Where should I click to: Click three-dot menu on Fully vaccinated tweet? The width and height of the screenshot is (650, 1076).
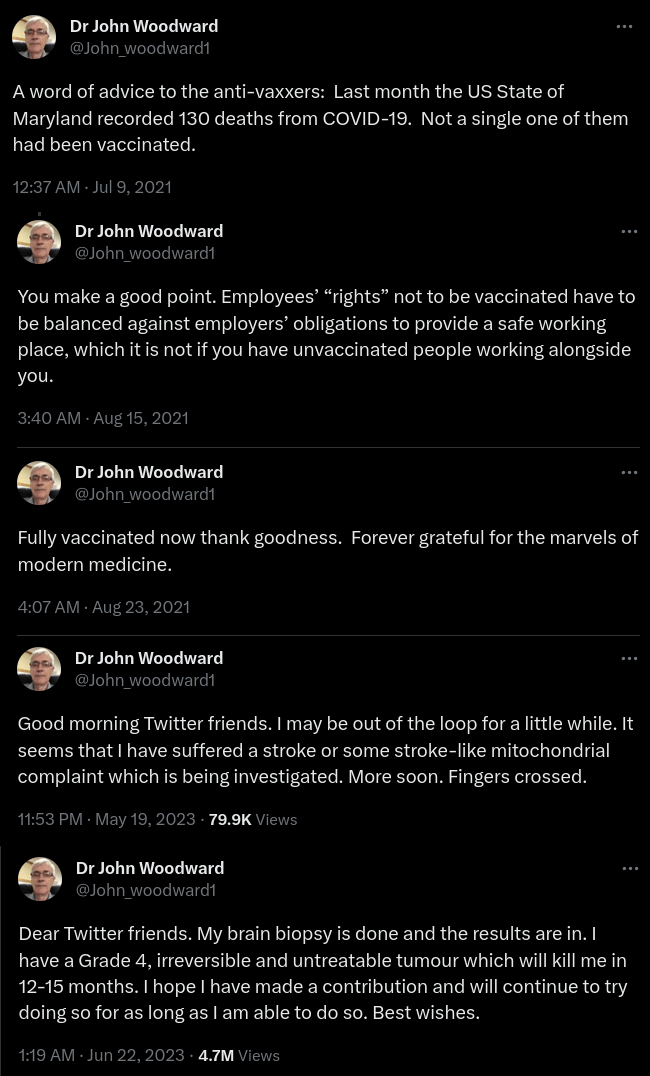[629, 473]
